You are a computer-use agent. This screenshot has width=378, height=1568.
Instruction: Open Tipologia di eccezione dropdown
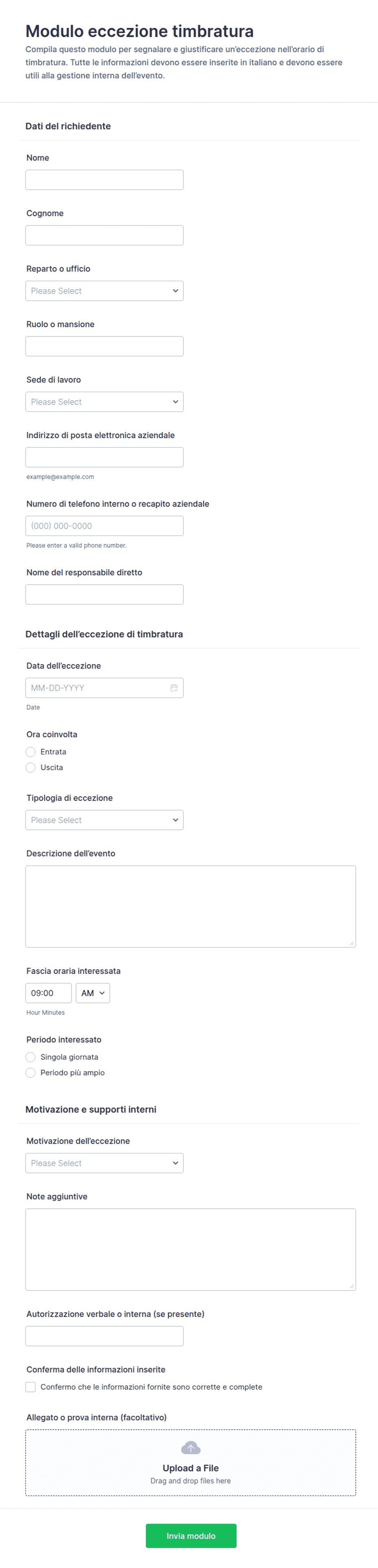pyautogui.click(x=104, y=820)
